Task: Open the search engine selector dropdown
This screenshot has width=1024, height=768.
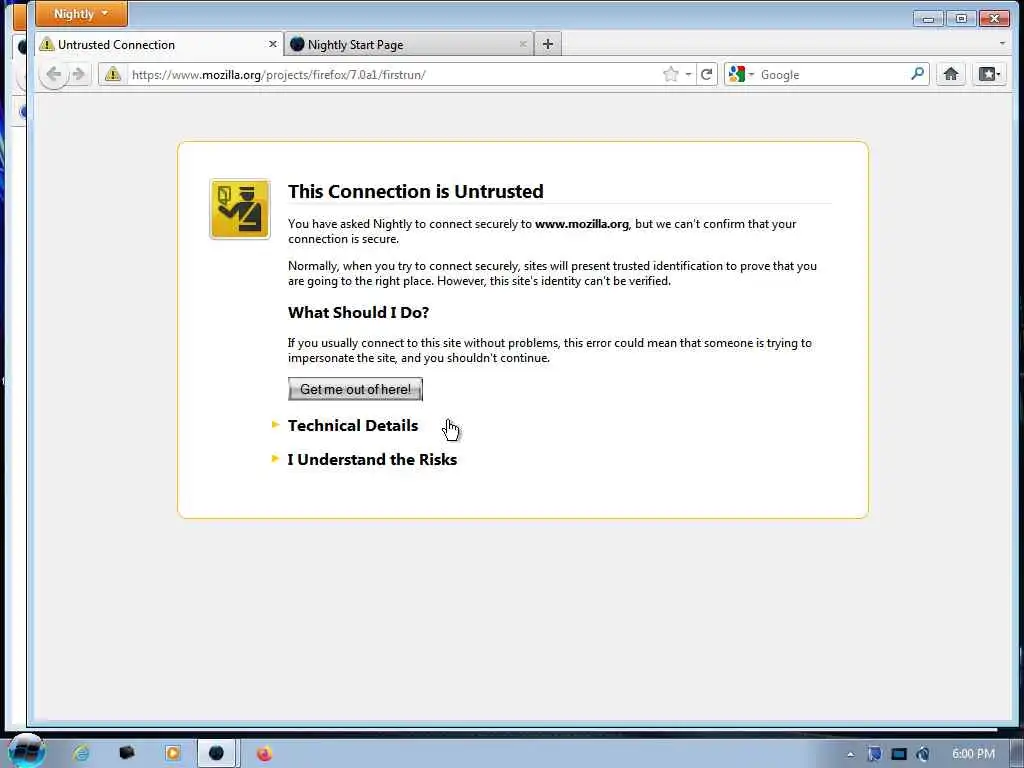Action: [741, 74]
